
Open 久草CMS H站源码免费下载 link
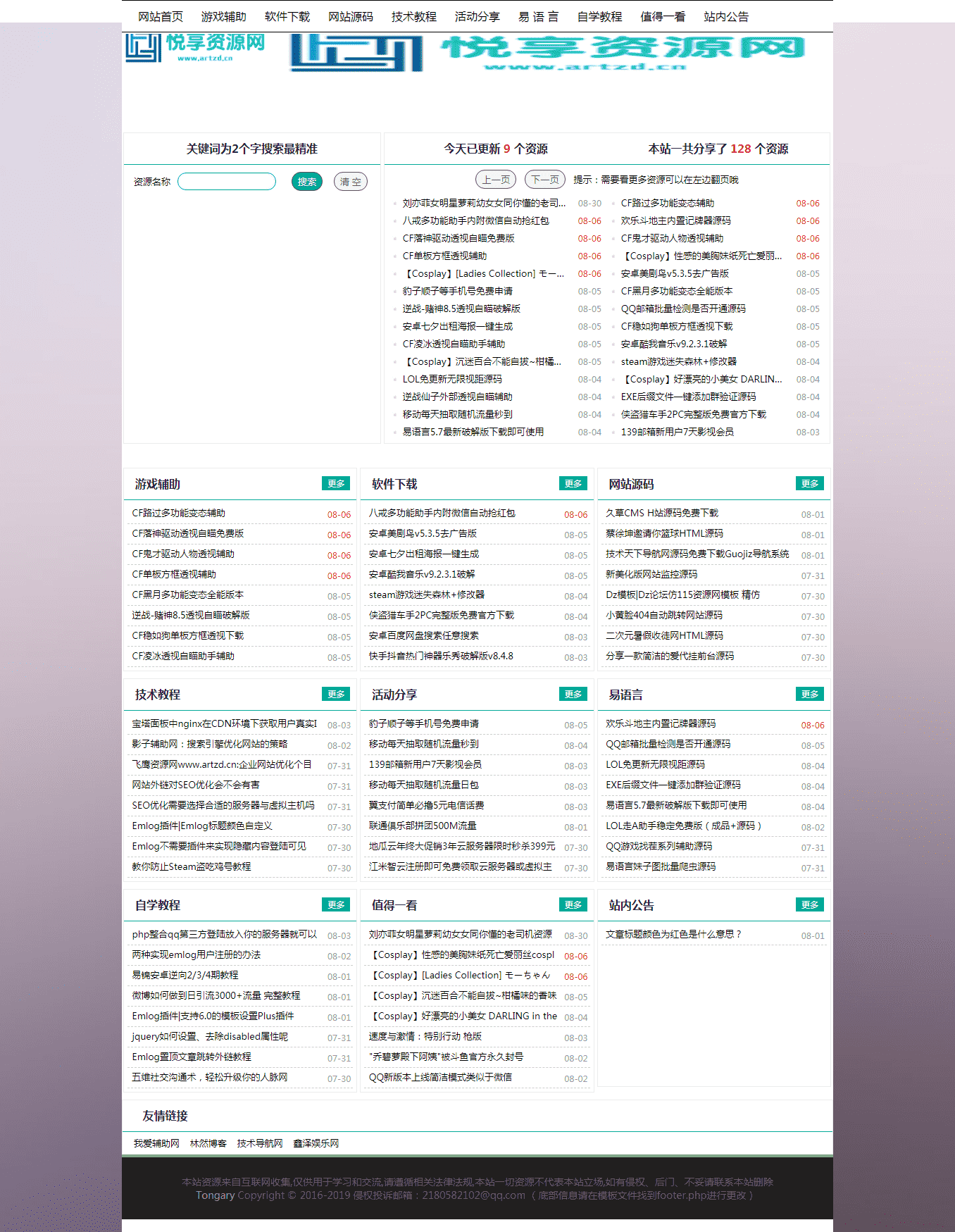pos(662,513)
